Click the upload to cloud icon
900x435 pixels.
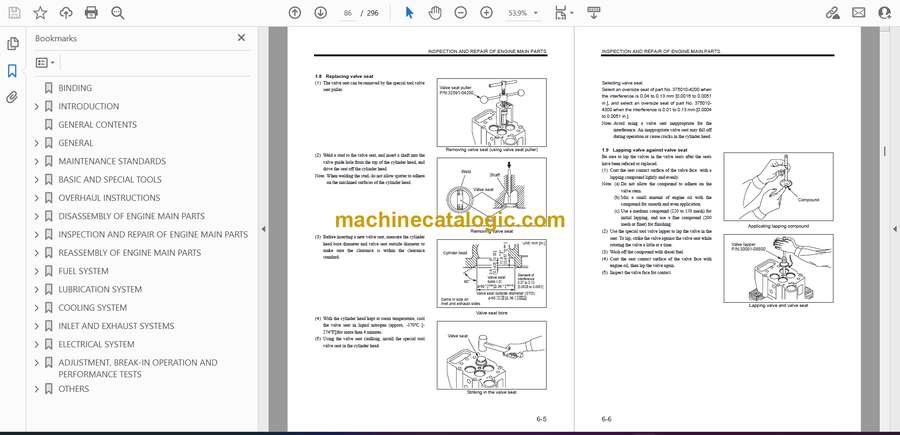pyautogui.click(x=66, y=13)
